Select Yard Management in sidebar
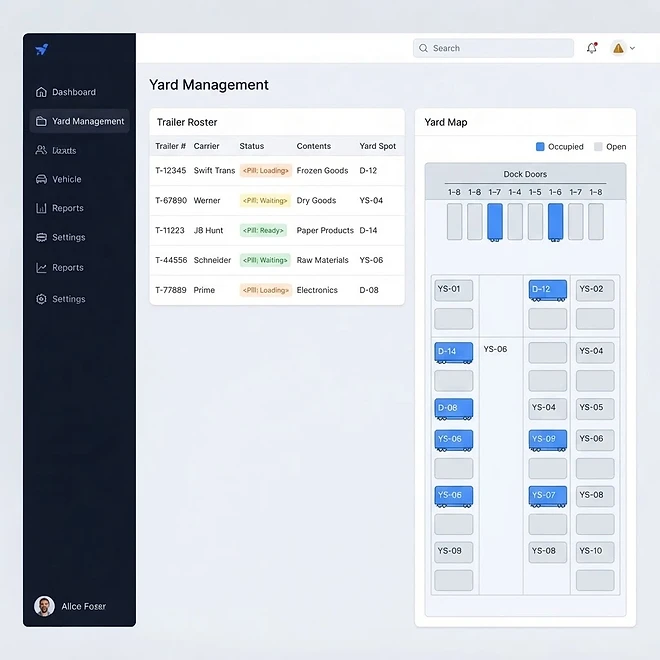 click(x=80, y=121)
